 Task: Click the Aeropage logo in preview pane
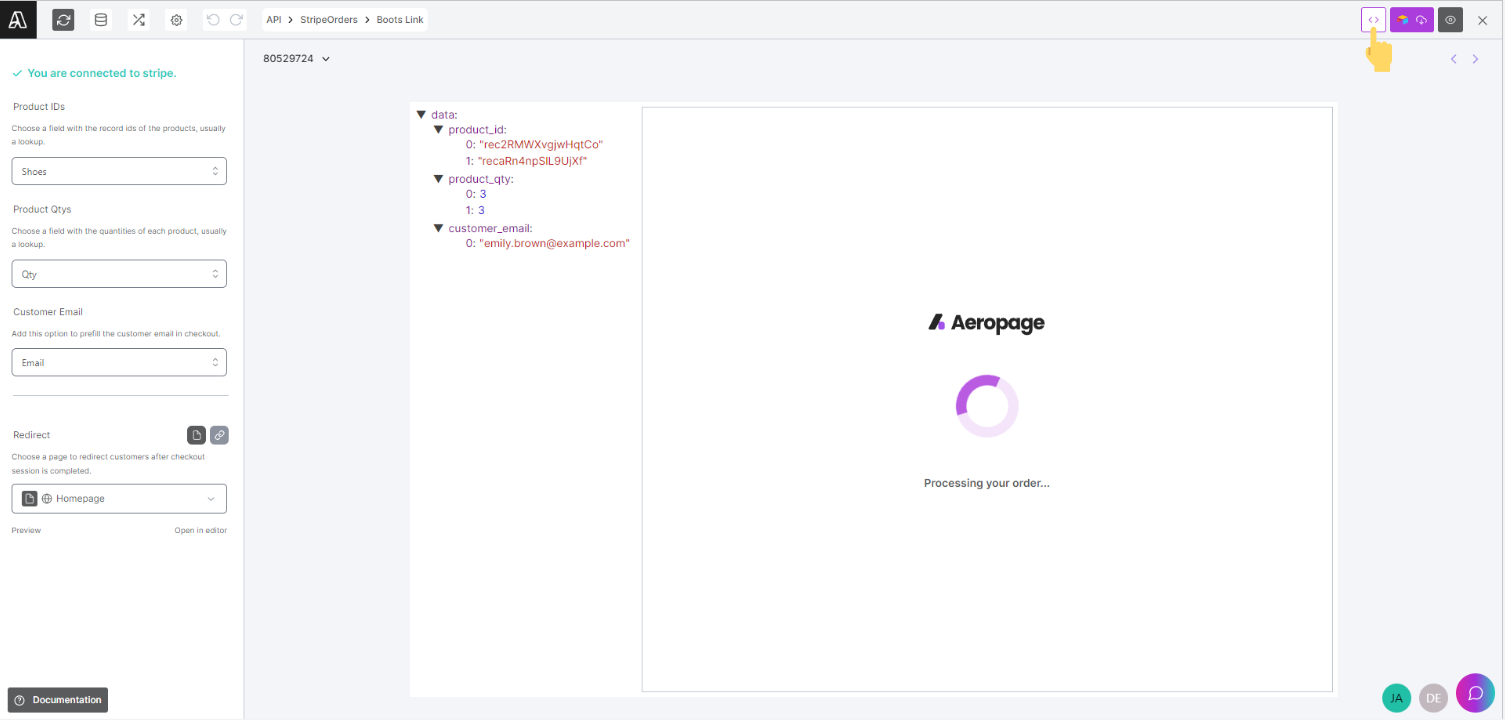(x=987, y=322)
